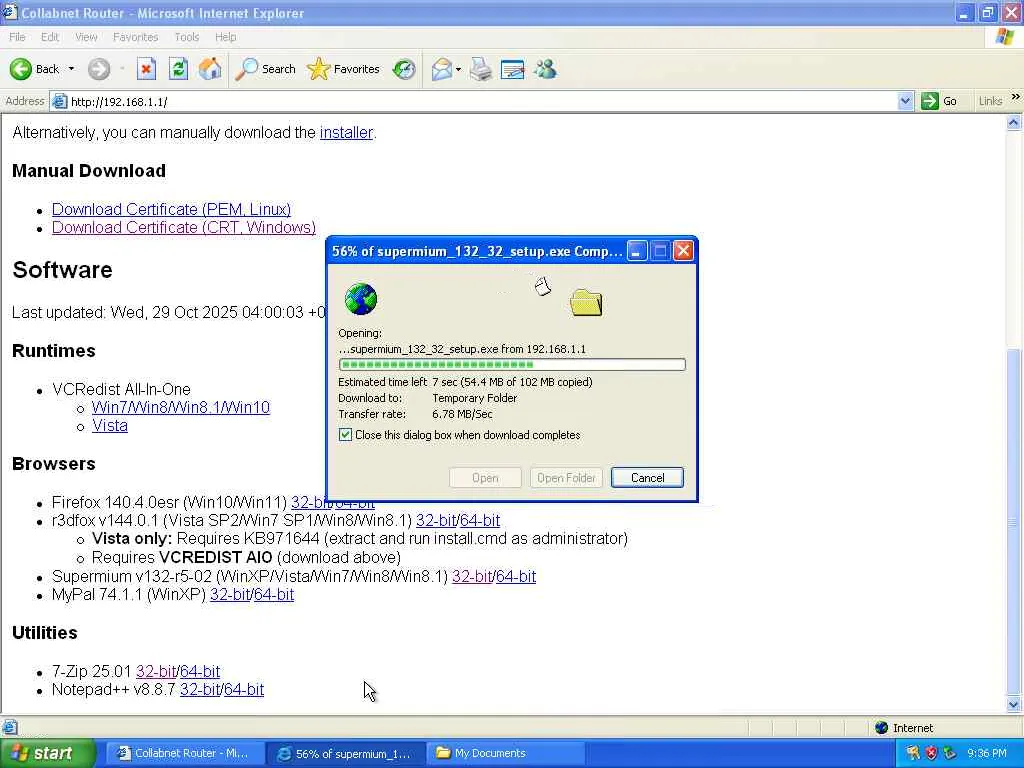1024x768 pixels.
Task: Download 7-Zip 64-bit link
Action: 200,671
